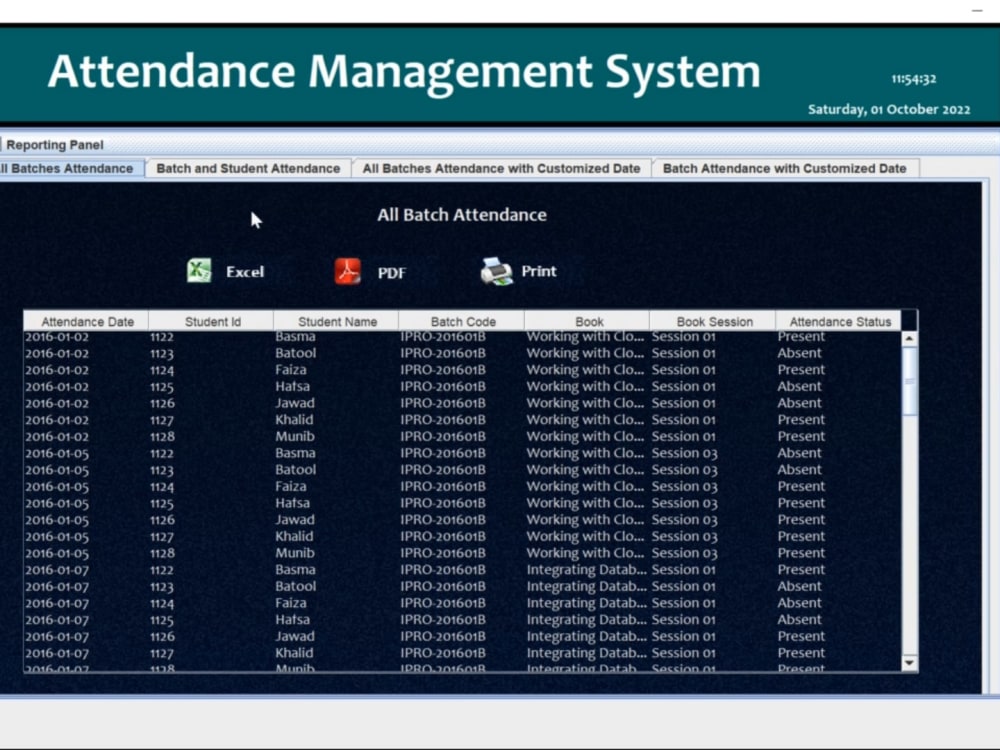Export attendance report using the Excel icon
The image size is (1000, 750).
click(x=199, y=270)
